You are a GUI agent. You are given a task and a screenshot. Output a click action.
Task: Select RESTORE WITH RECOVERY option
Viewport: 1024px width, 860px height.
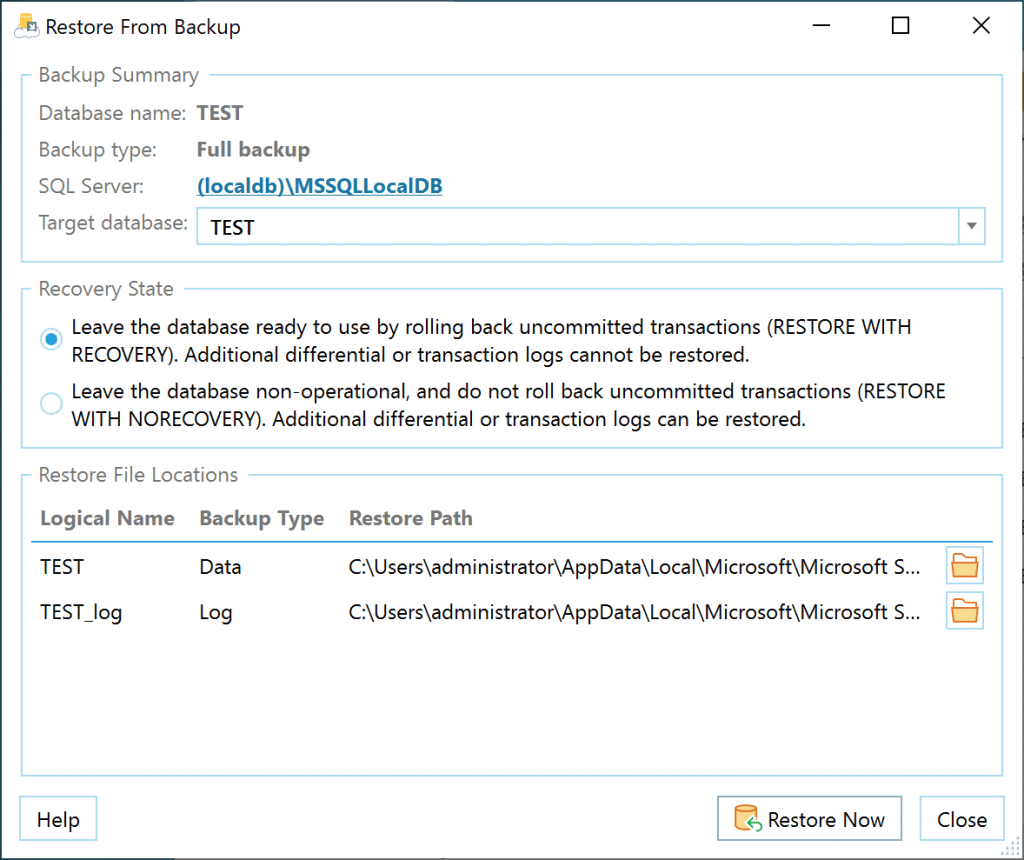click(50, 339)
